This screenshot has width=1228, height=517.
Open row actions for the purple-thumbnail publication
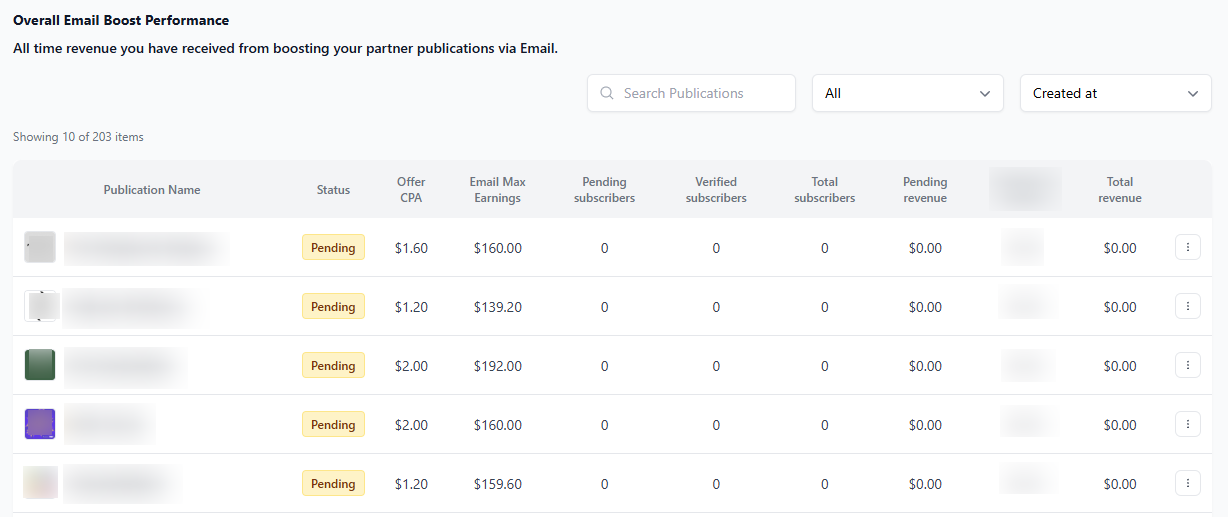point(1187,425)
